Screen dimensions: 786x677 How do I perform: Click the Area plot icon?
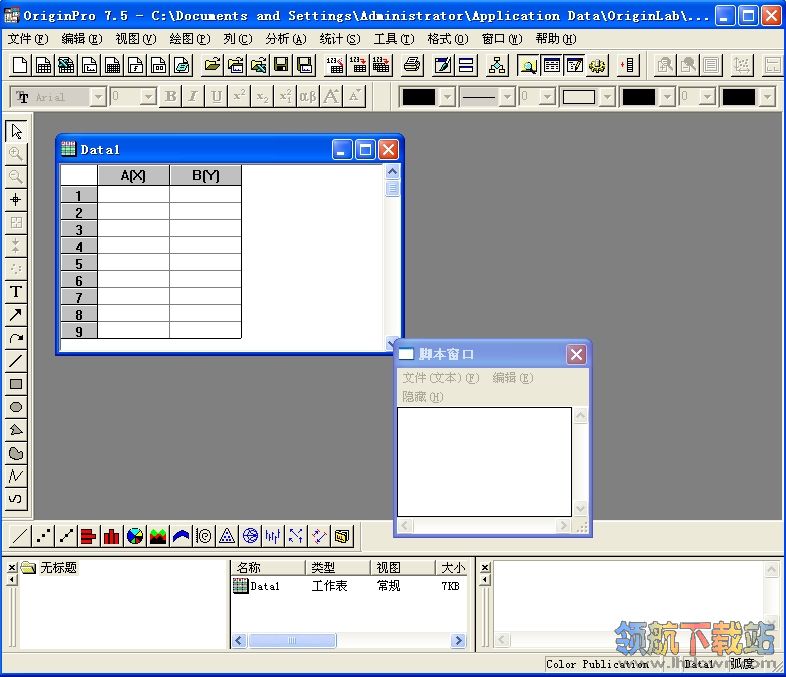click(x=158, y=536)
